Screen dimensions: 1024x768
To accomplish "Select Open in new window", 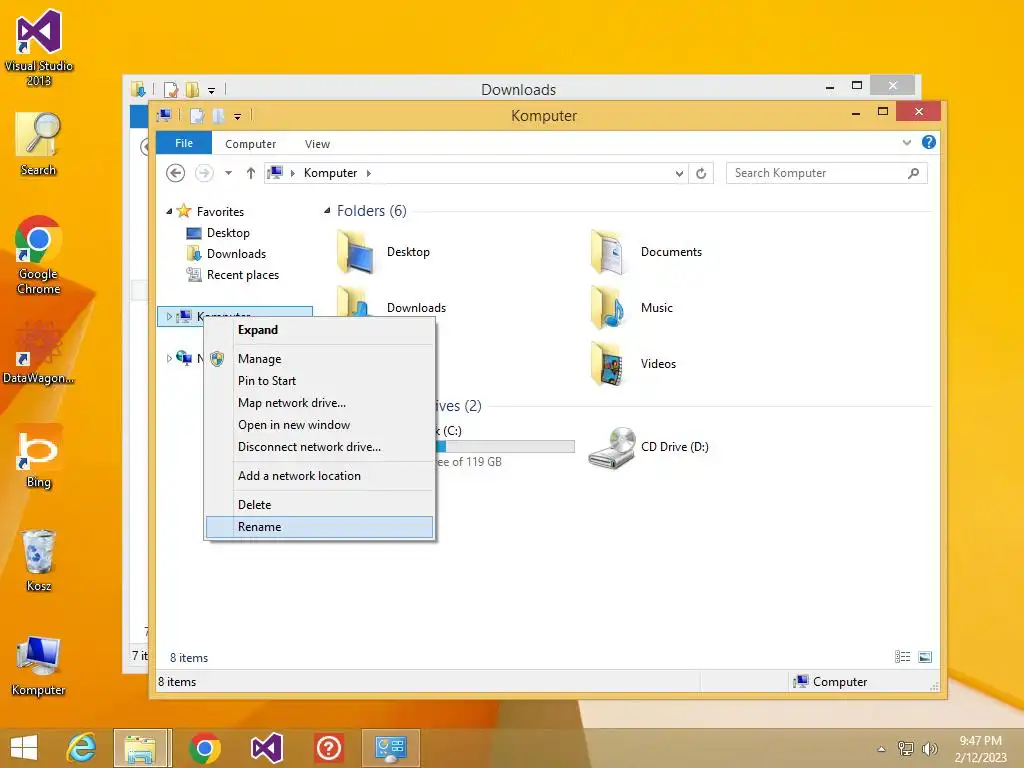I will [319, 425].
